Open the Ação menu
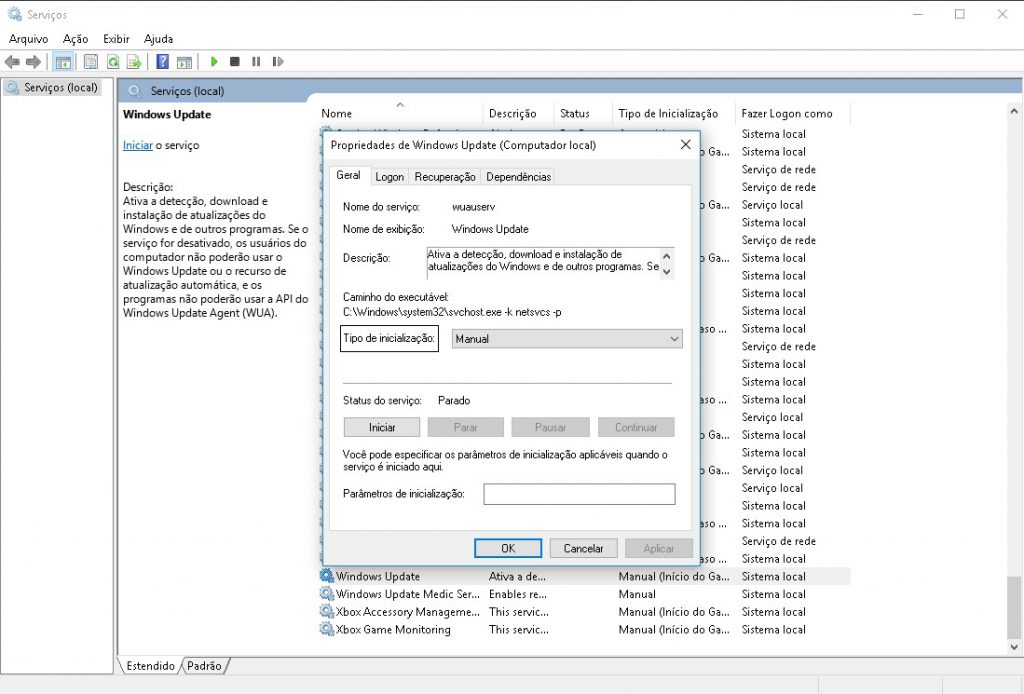This screenshot has width=1024, height=694. 75,39
